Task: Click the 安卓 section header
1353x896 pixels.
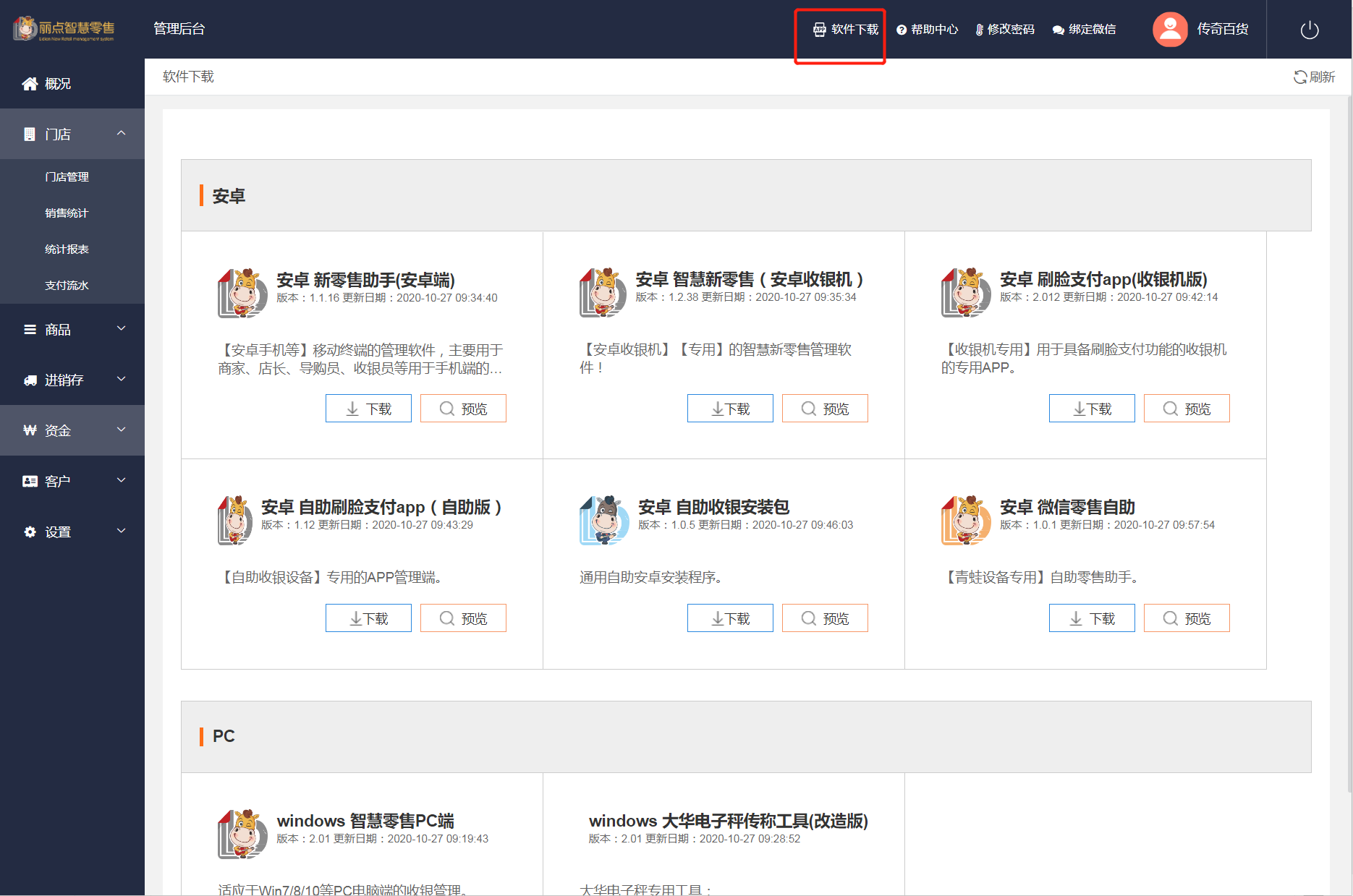Action: [746, 195]
